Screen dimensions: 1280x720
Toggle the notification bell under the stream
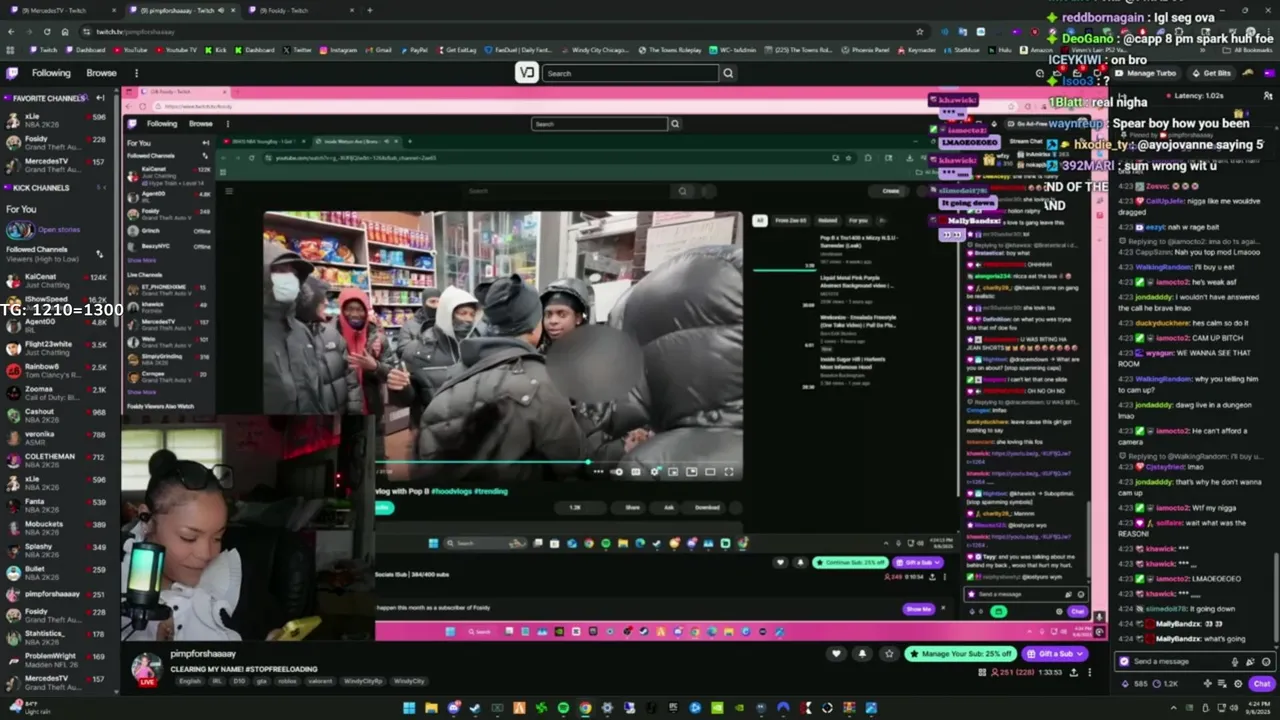click(x=862, y=654)
